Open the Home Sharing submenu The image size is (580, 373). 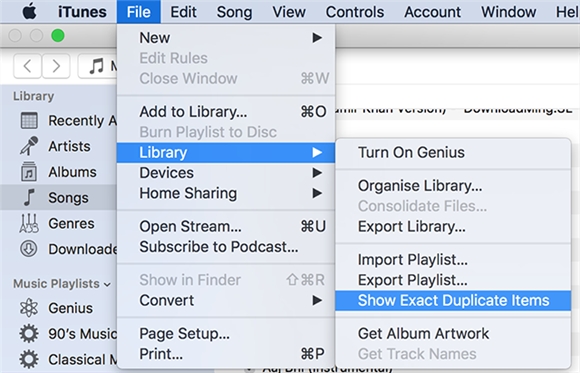pos(226,193)
